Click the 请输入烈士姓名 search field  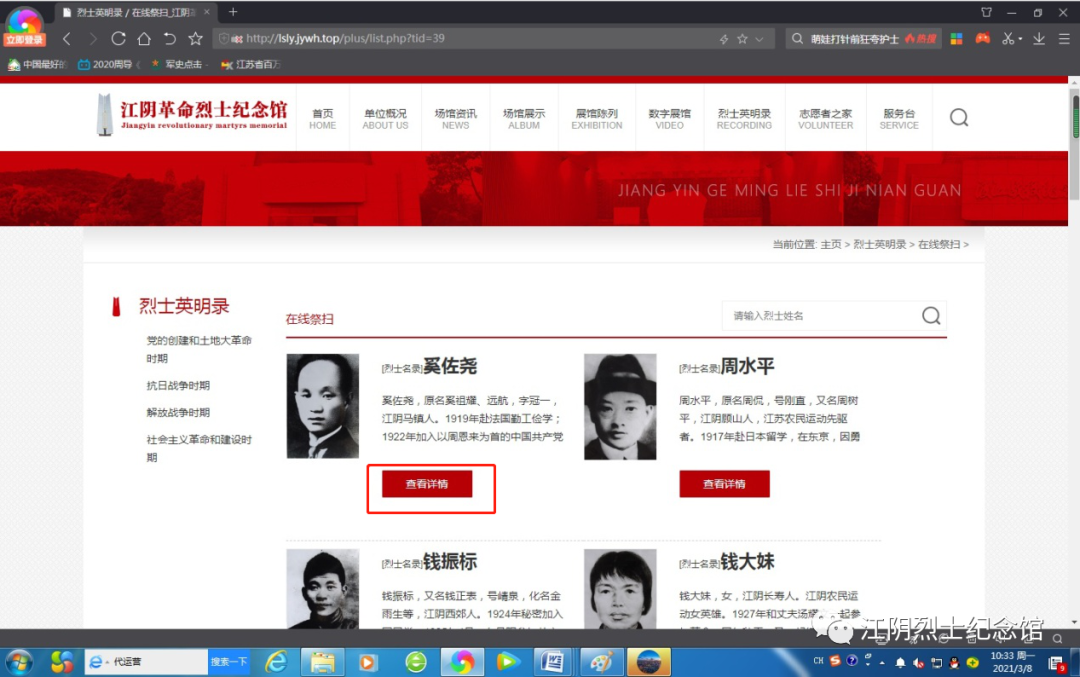click(x=820, y=316)
